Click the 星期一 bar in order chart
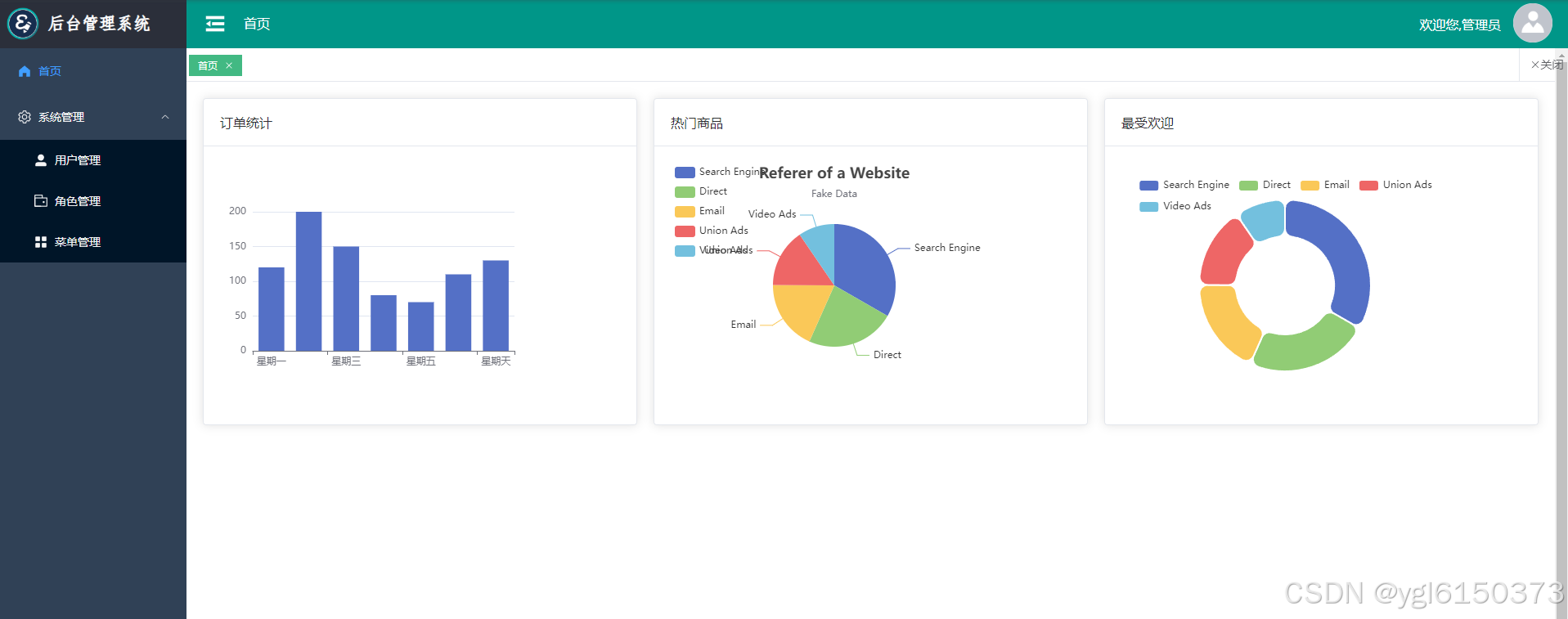The height and width of the screenshot is (619, 1568). 272,309
